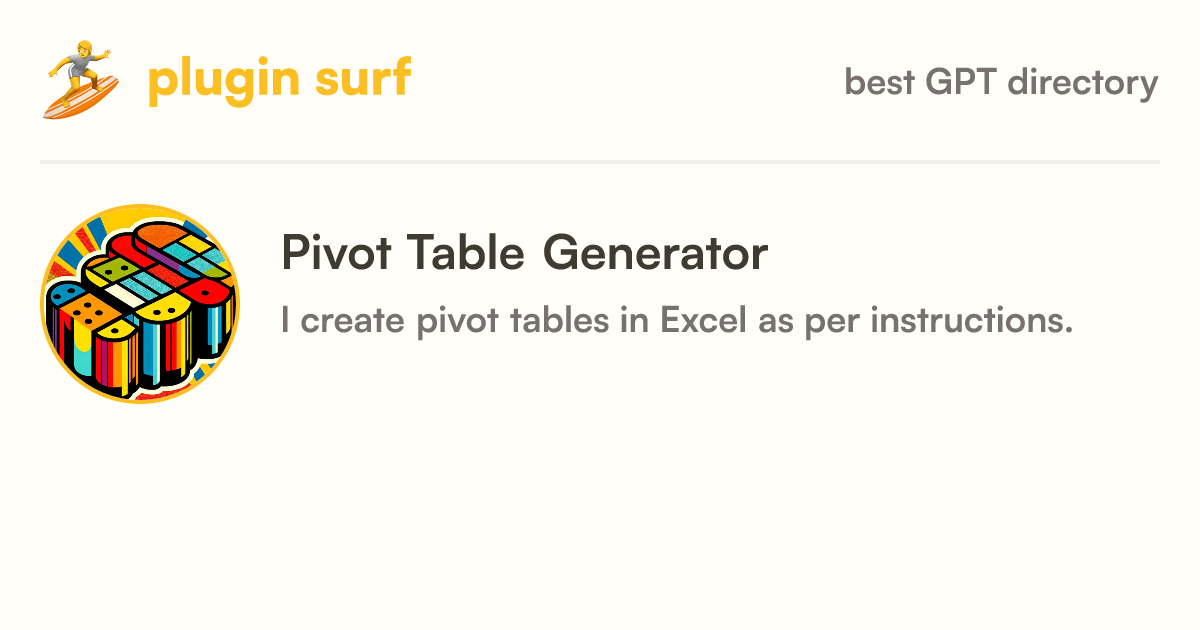The width and height of the screenshot is (1200, 630).
Task: Click the orange surfboard under the surfer
Action: pos(80,97)
